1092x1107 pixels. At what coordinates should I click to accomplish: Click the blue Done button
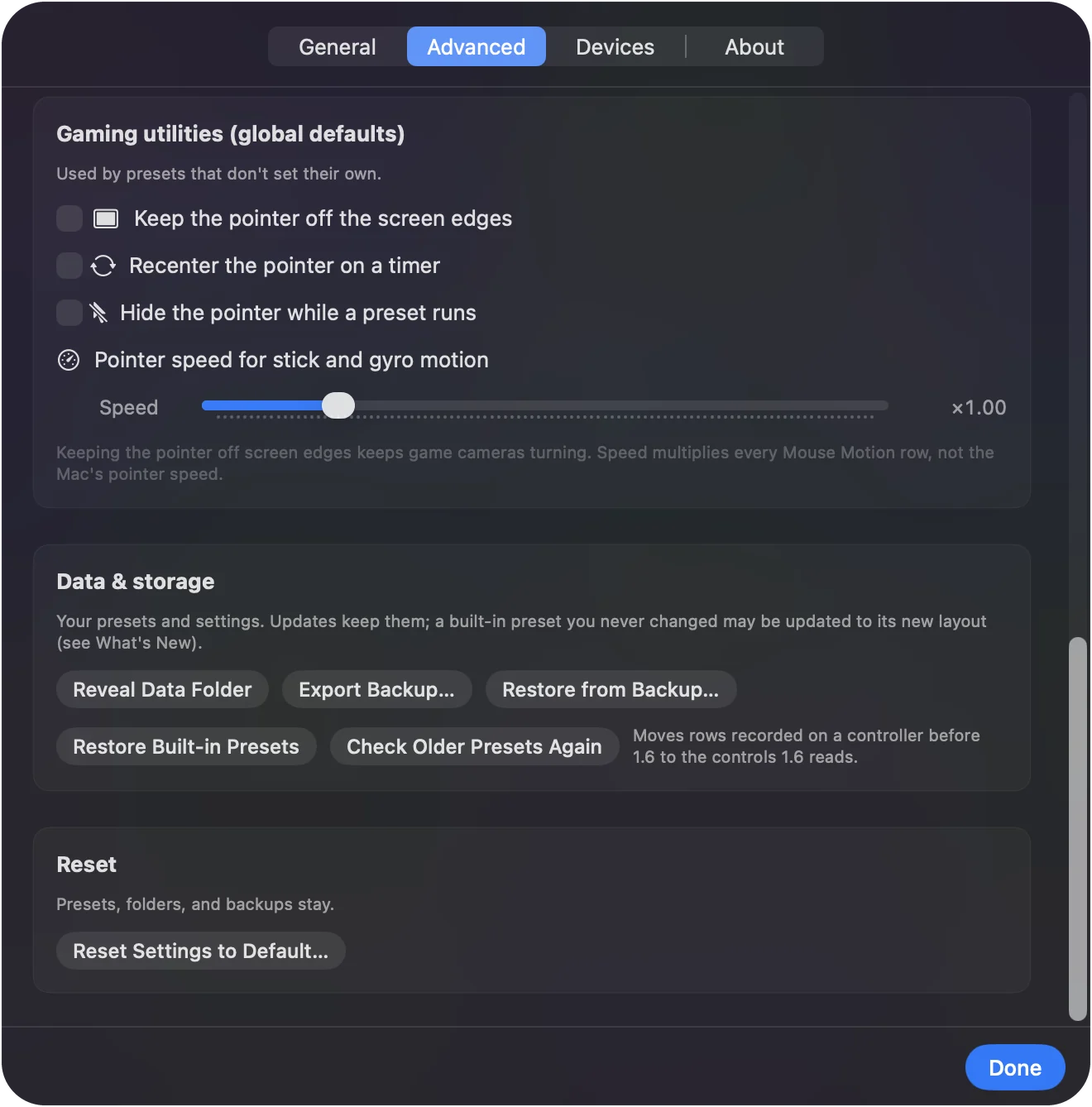pos(1015,1067)
